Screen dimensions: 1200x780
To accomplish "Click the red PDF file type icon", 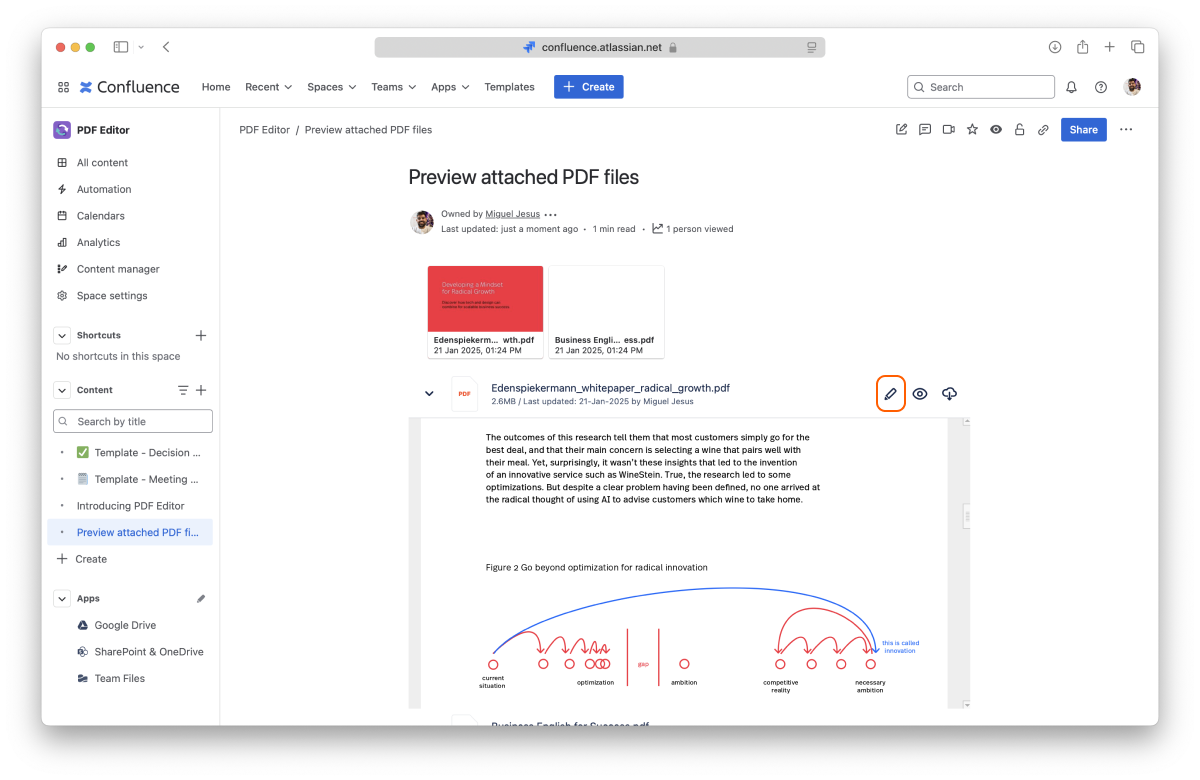I will [464, 393].
